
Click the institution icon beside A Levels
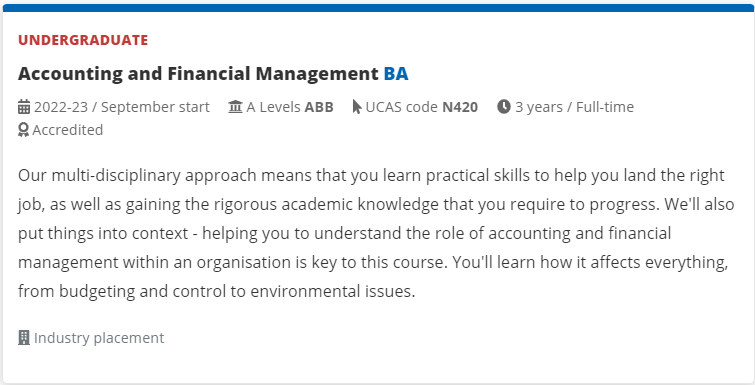coord(235,106)
